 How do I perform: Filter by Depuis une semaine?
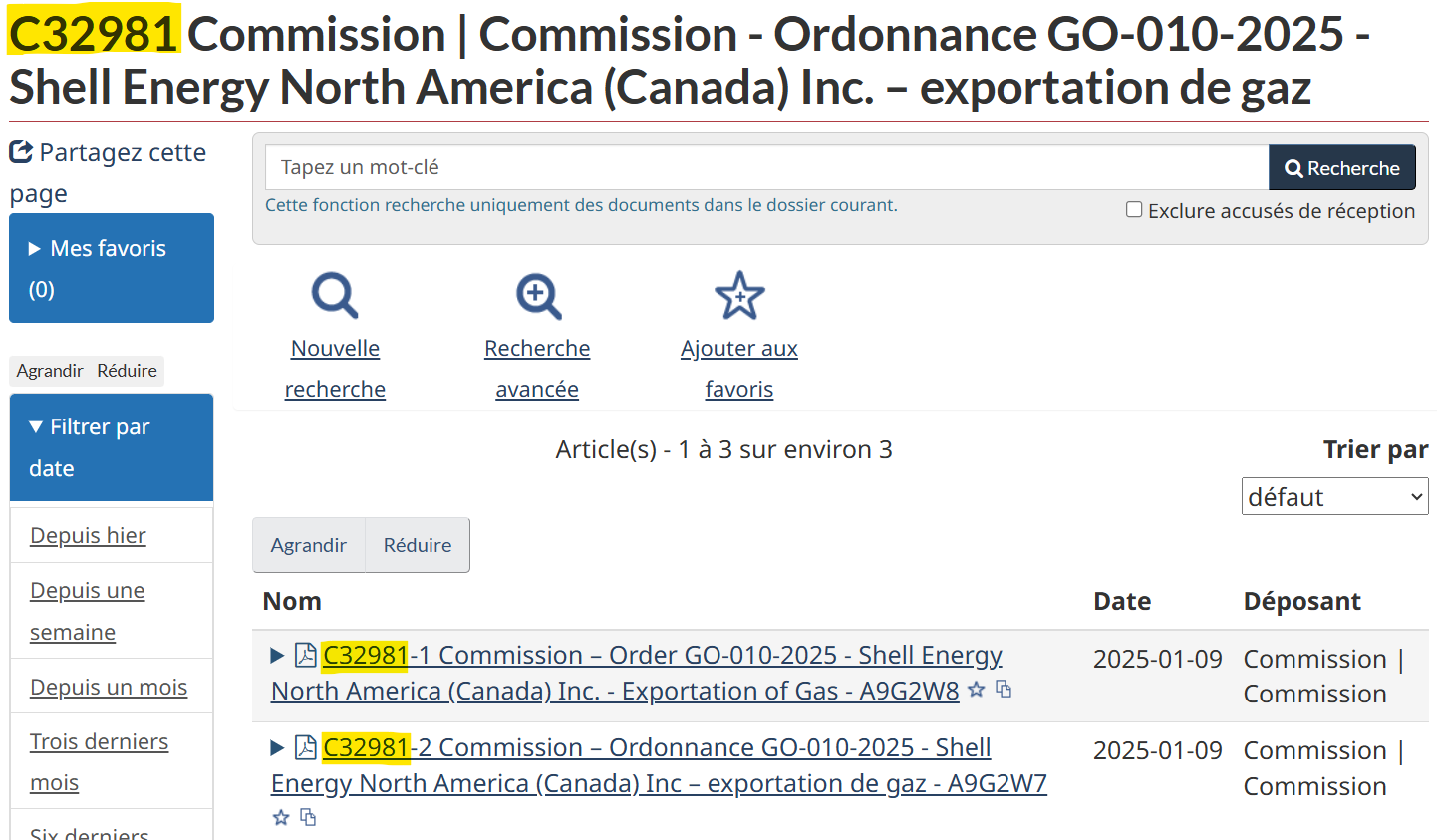click(88, 611)
